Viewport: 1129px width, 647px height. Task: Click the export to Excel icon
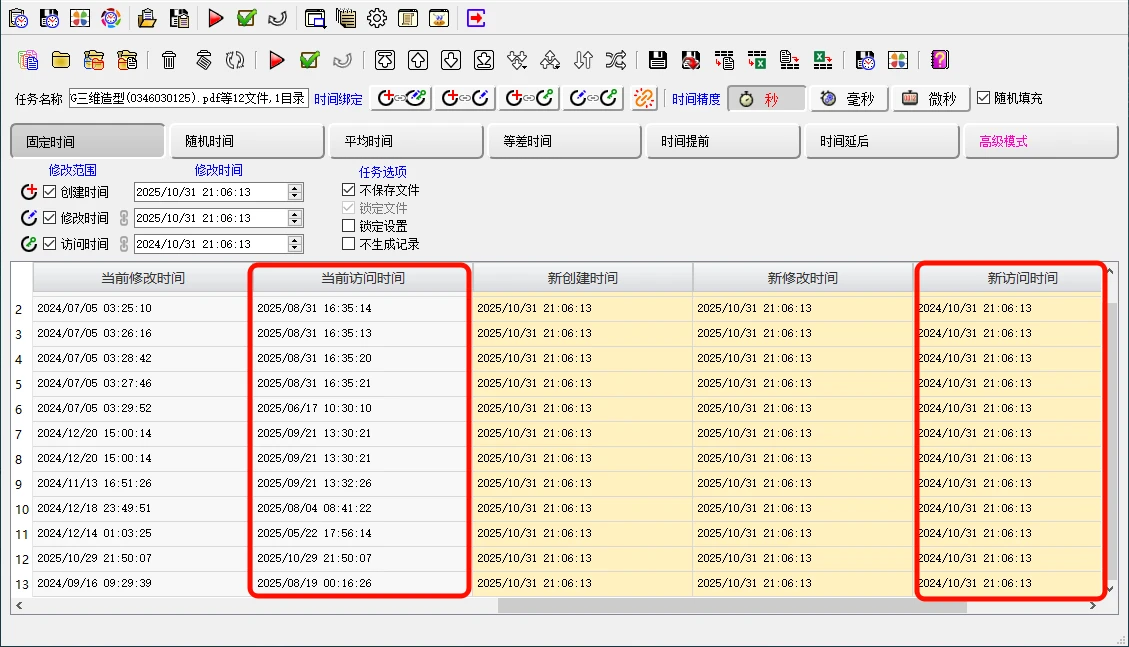point(824,60)
